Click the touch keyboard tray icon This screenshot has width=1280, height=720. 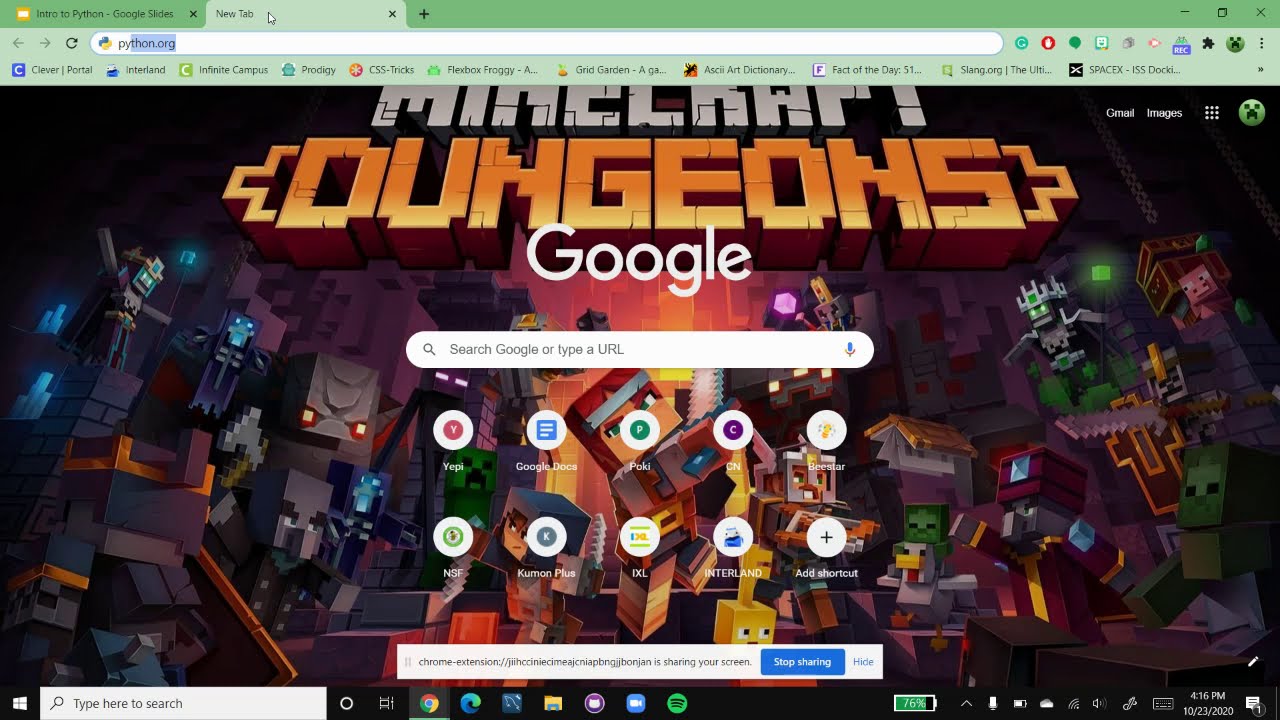point(1163,703)
